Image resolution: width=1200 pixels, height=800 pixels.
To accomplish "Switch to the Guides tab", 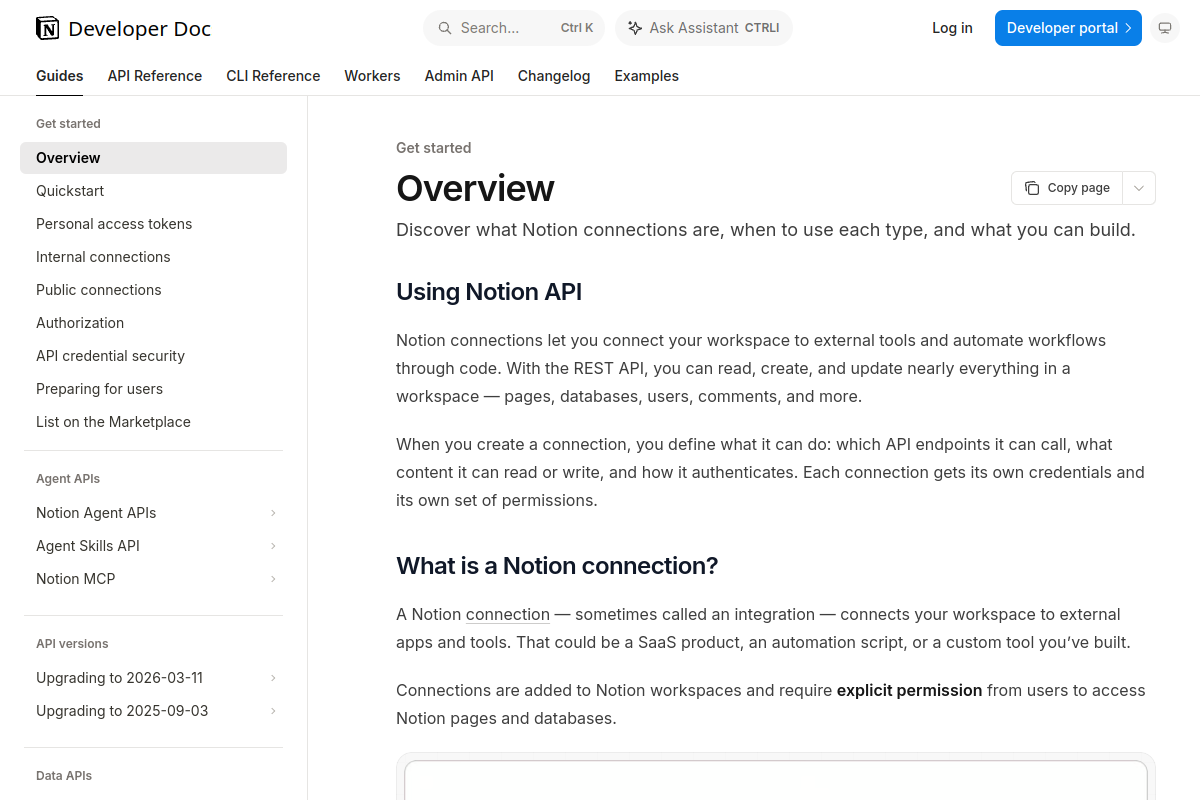I will (60, 76).
